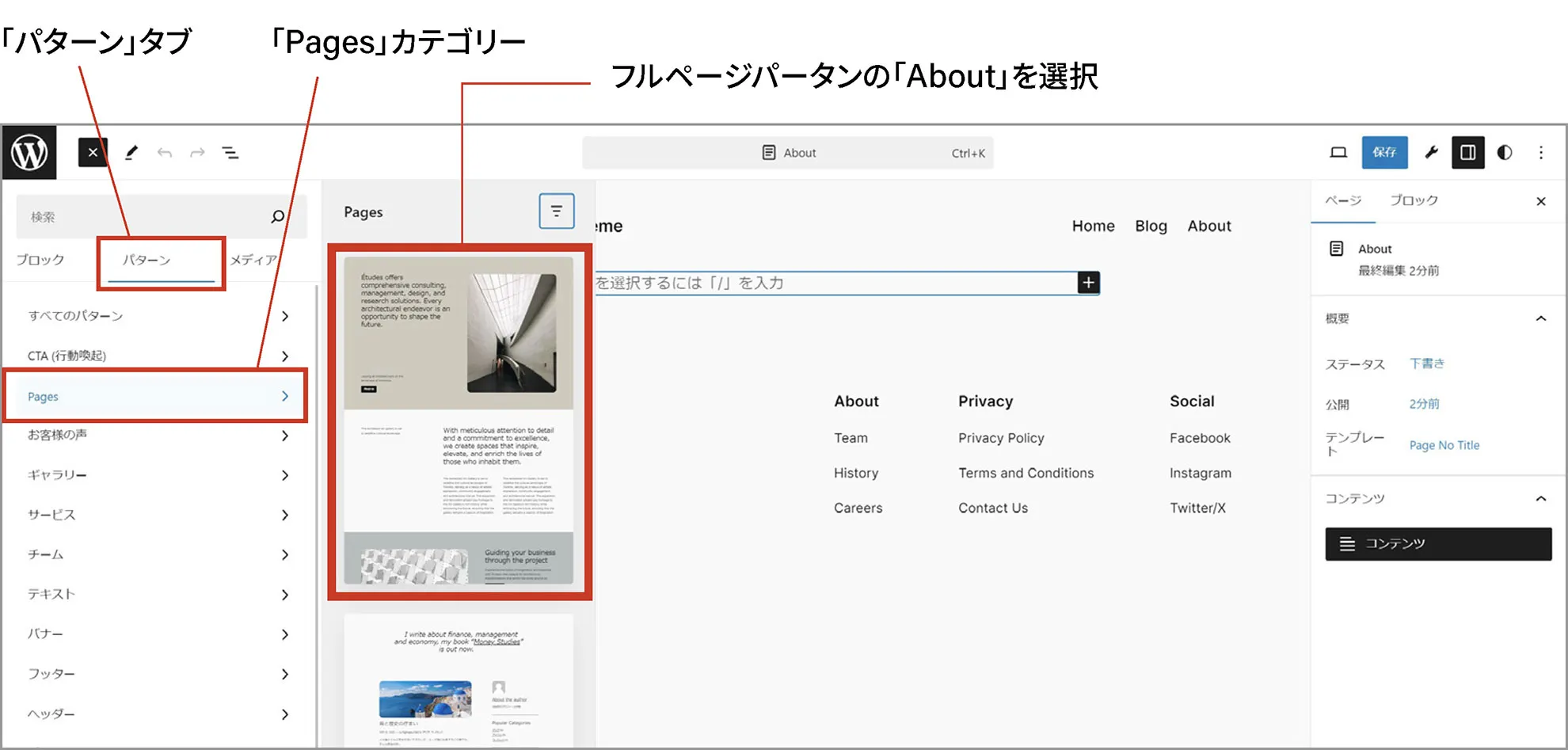
Task: Toggle the settings sidebar panel
Action: tap(1467, 152)
